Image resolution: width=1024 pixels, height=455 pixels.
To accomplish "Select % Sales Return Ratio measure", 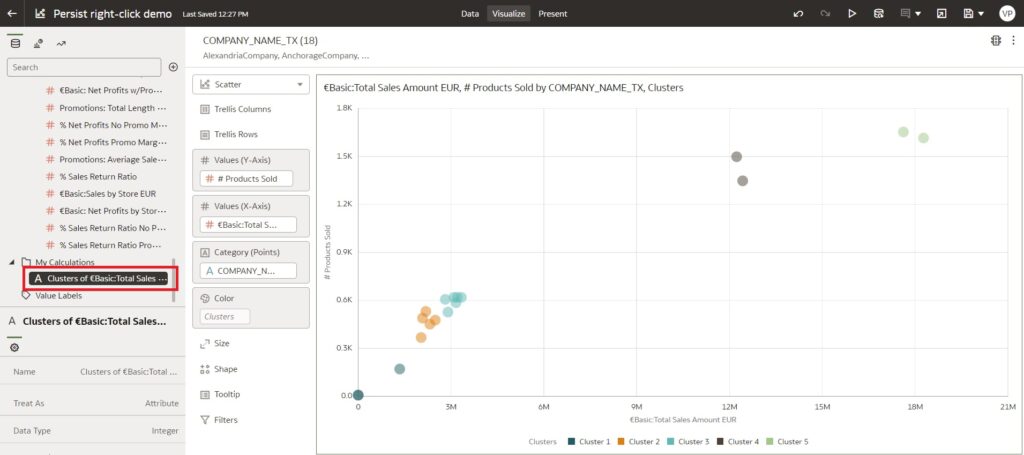I will (97, 176).
